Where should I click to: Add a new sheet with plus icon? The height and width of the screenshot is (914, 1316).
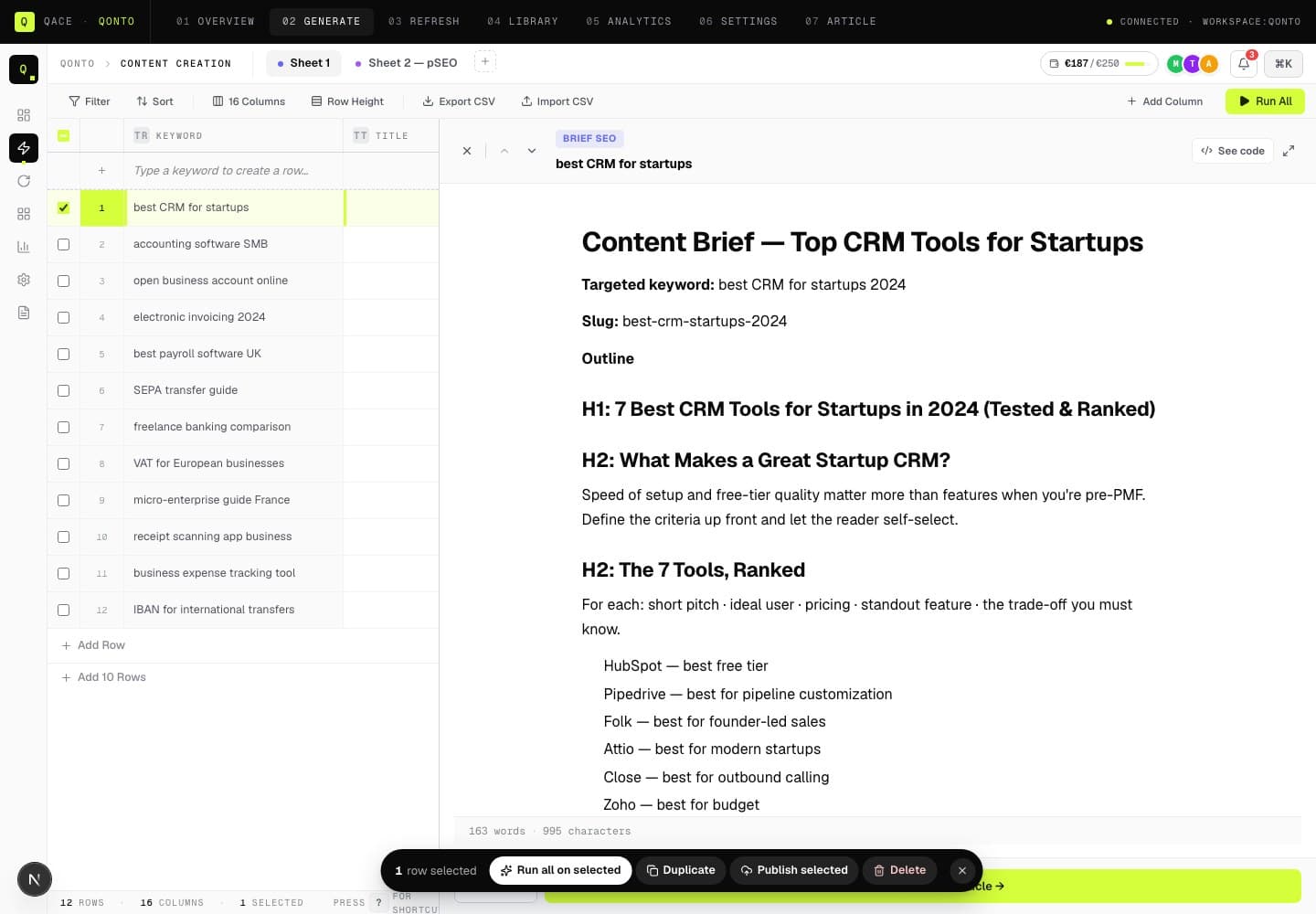(x=485, y=62)
